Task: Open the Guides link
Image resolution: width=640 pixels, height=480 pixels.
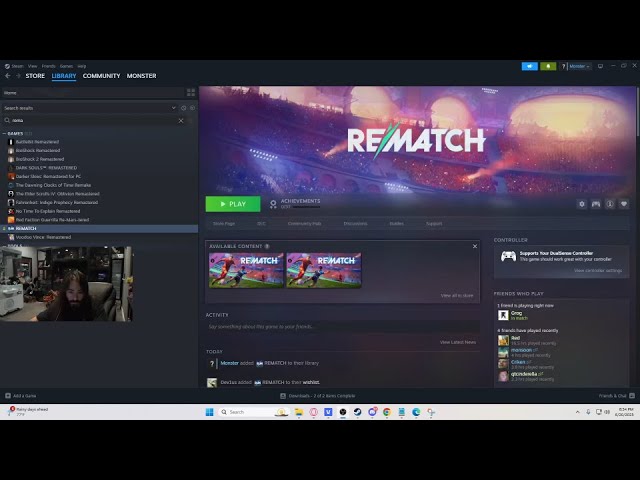Action: (x=396, y=224)
